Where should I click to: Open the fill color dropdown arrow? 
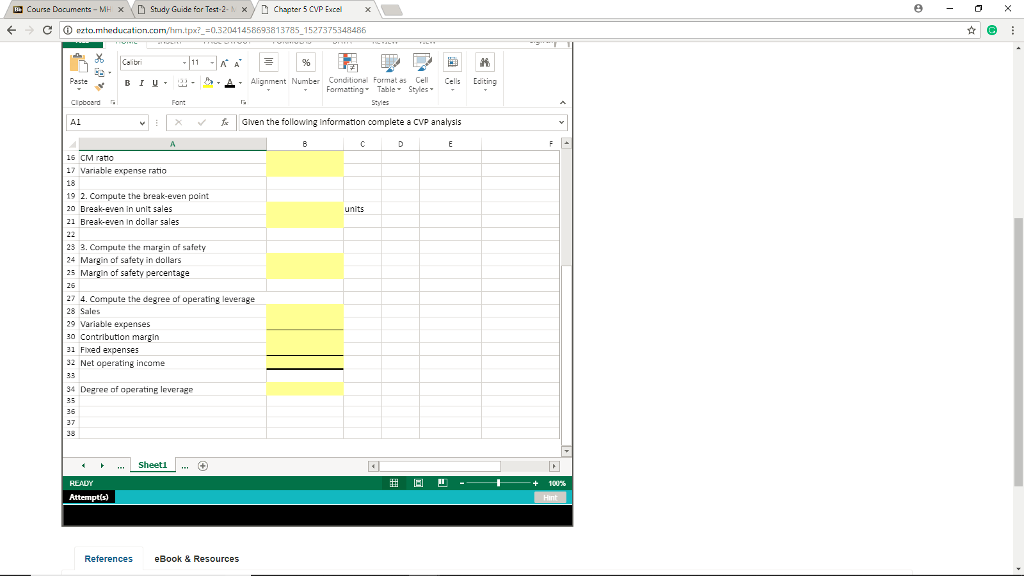(217, 82)
